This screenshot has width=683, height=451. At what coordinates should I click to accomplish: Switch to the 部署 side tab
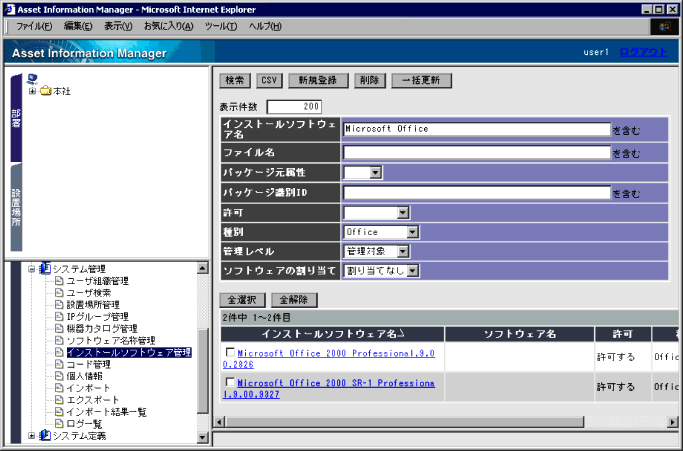coord(16,118)
